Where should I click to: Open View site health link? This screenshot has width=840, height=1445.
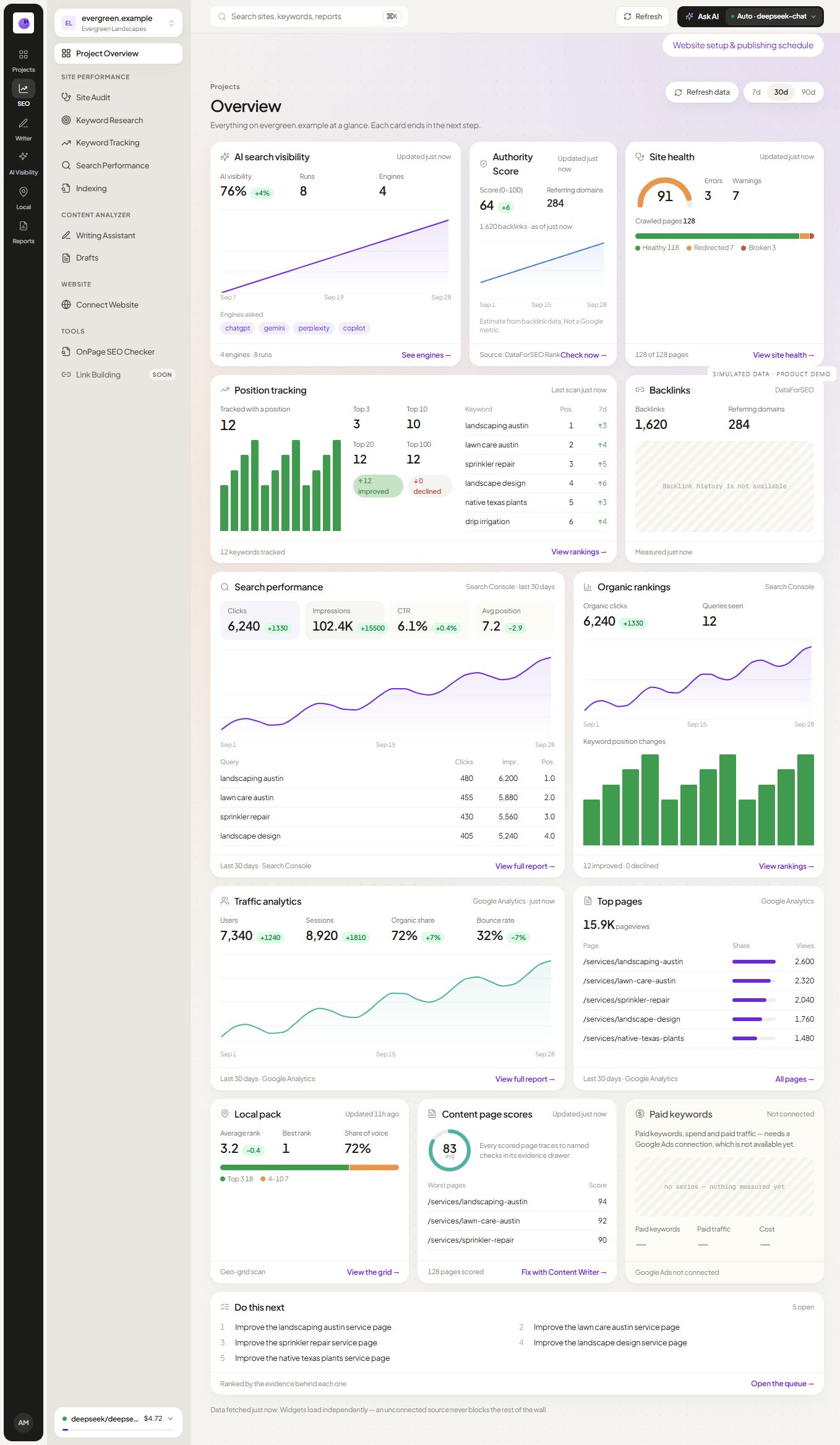(783, 355)
